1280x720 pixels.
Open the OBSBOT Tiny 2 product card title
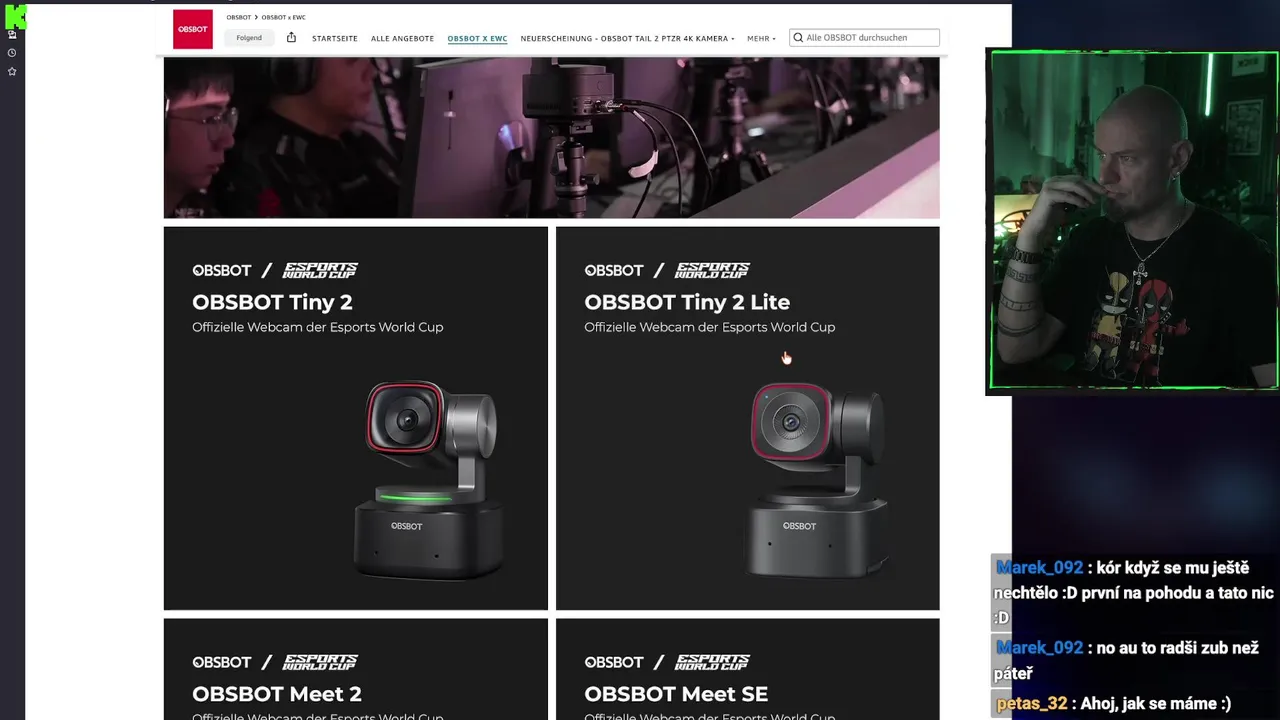click(272, 302)
